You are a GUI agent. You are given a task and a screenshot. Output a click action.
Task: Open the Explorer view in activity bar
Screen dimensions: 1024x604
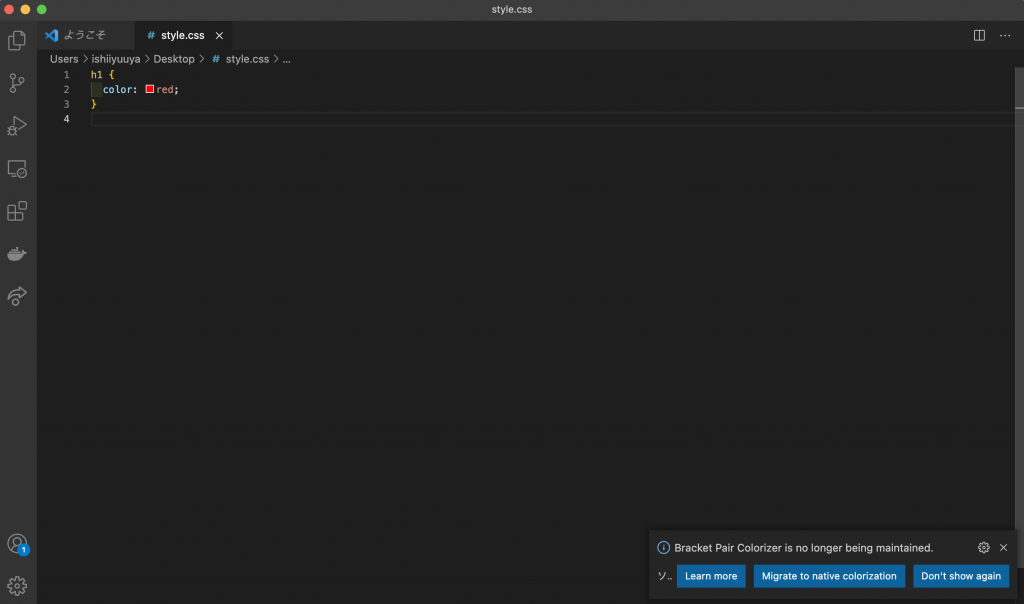point(17,41)
